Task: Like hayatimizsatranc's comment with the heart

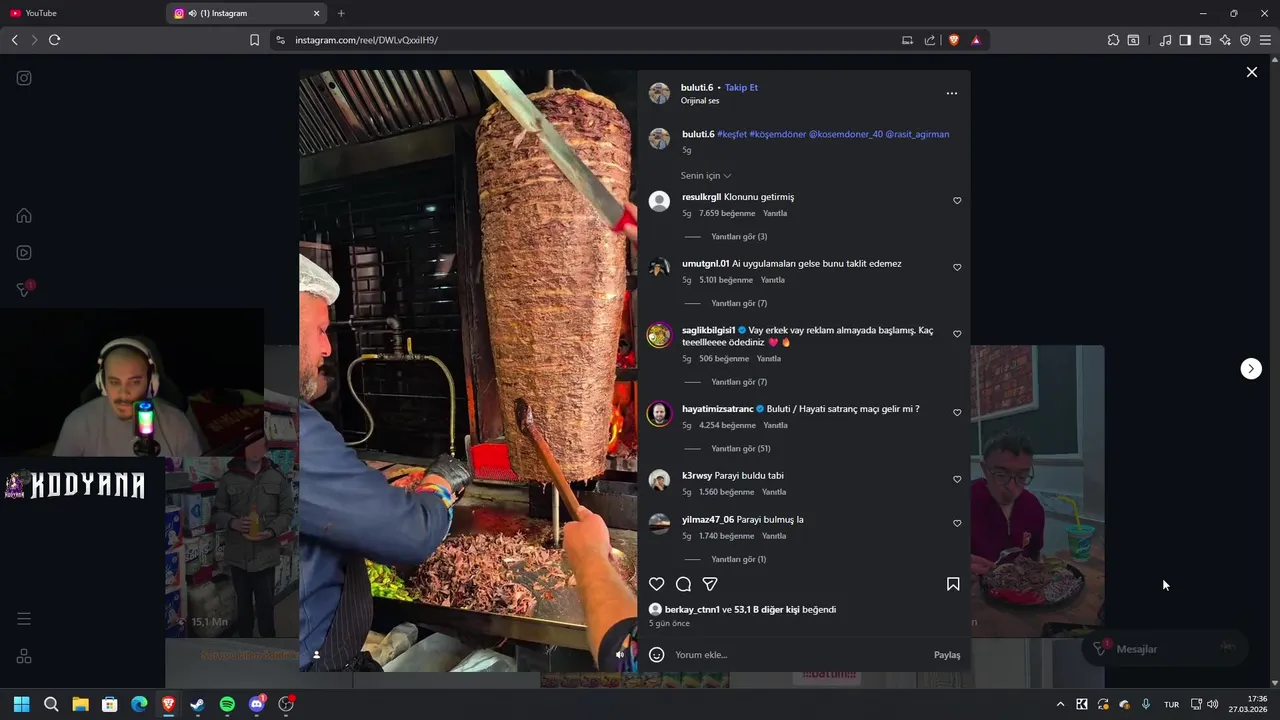Action: 957,413
